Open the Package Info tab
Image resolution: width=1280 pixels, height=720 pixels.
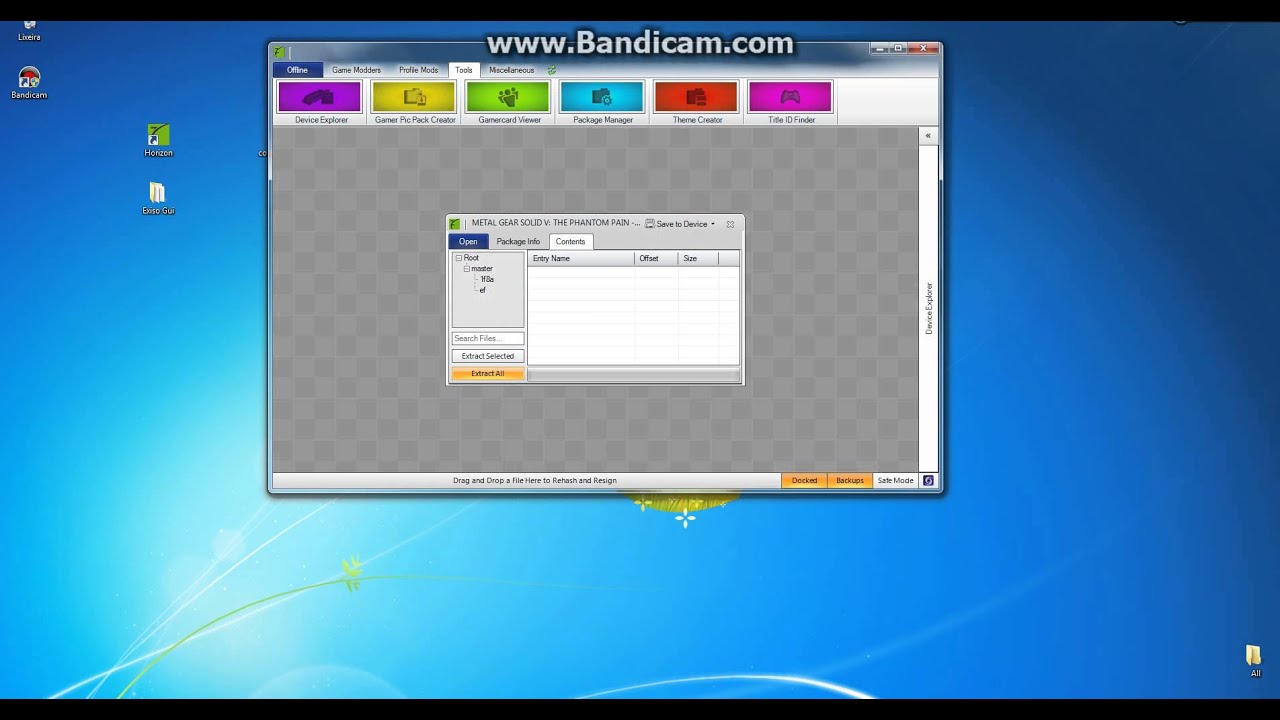coord(518,242)
